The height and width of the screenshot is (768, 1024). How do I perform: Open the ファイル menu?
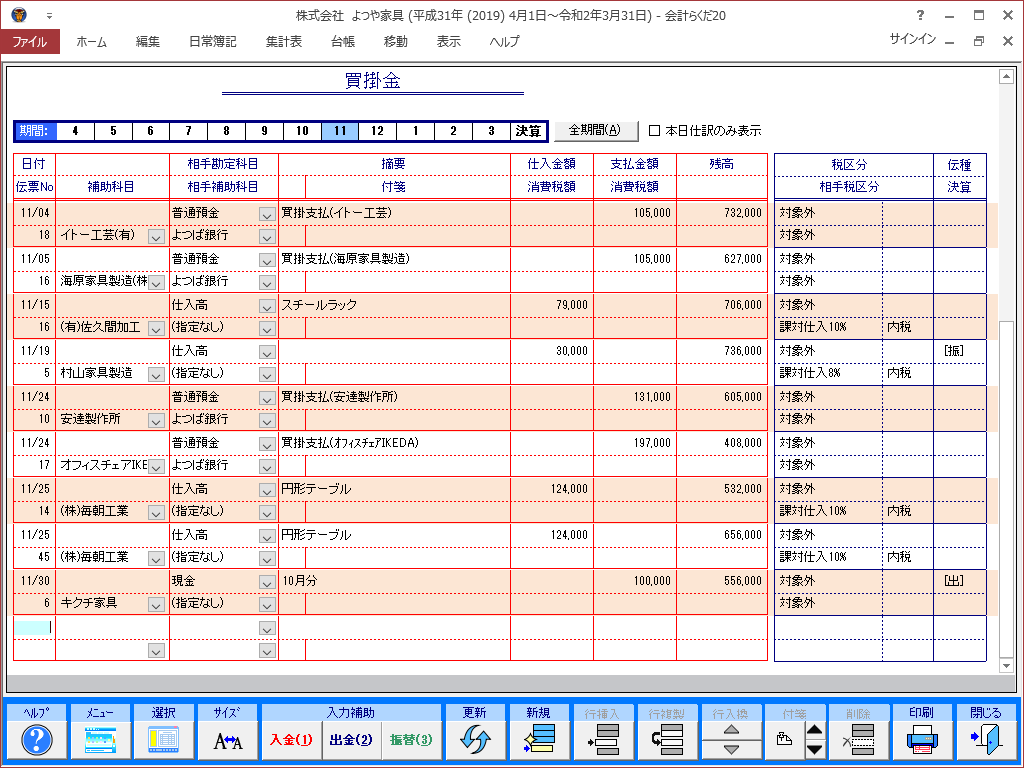(30, 41)
